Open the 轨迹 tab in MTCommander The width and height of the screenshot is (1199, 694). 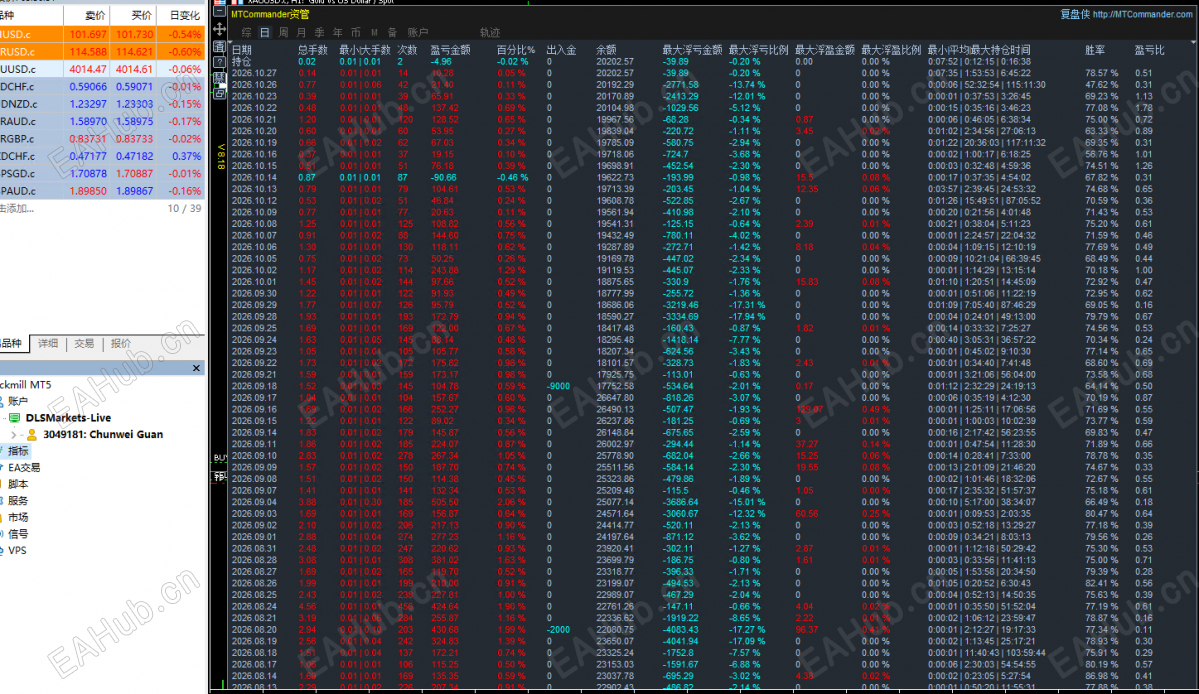[489, 32]
